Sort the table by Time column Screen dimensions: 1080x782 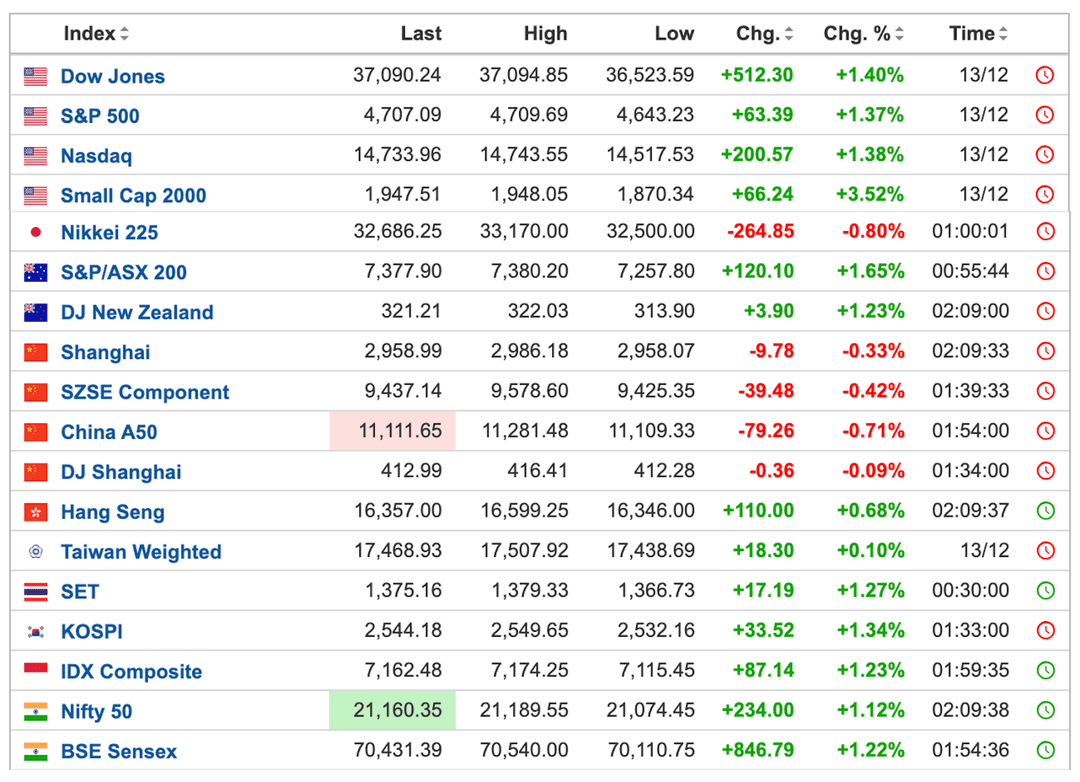[x=978, y=33]
